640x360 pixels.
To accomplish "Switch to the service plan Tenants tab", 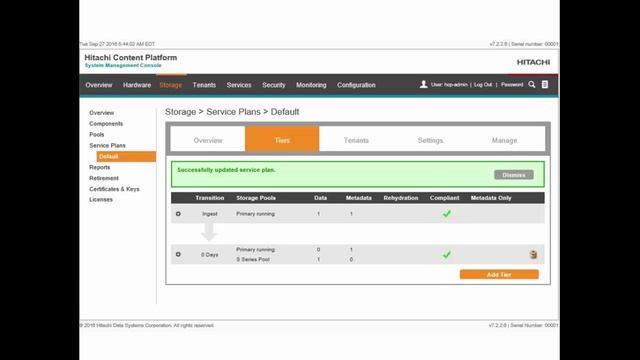I will (x=356, y=140).
